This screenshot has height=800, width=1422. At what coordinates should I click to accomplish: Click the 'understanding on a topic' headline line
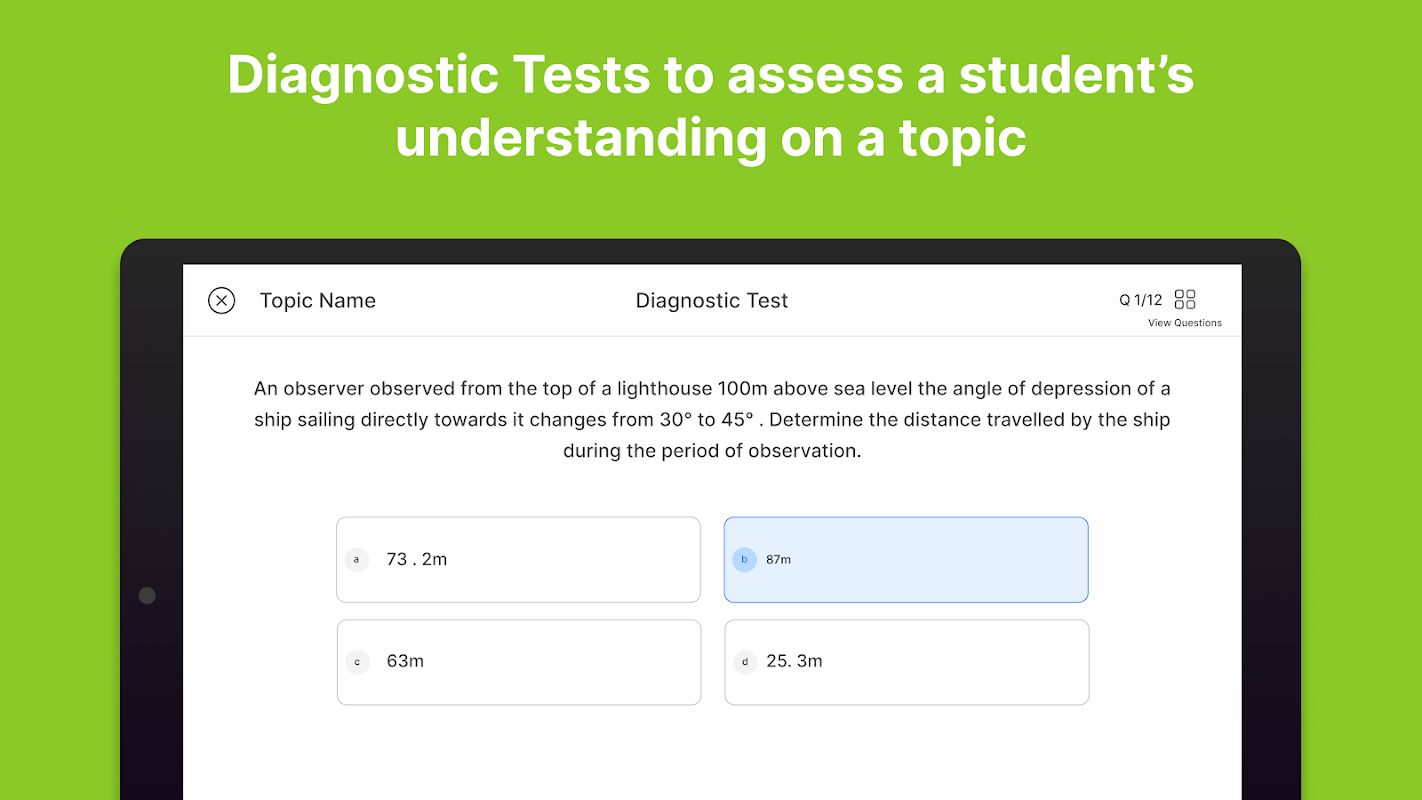click(711, 138)
